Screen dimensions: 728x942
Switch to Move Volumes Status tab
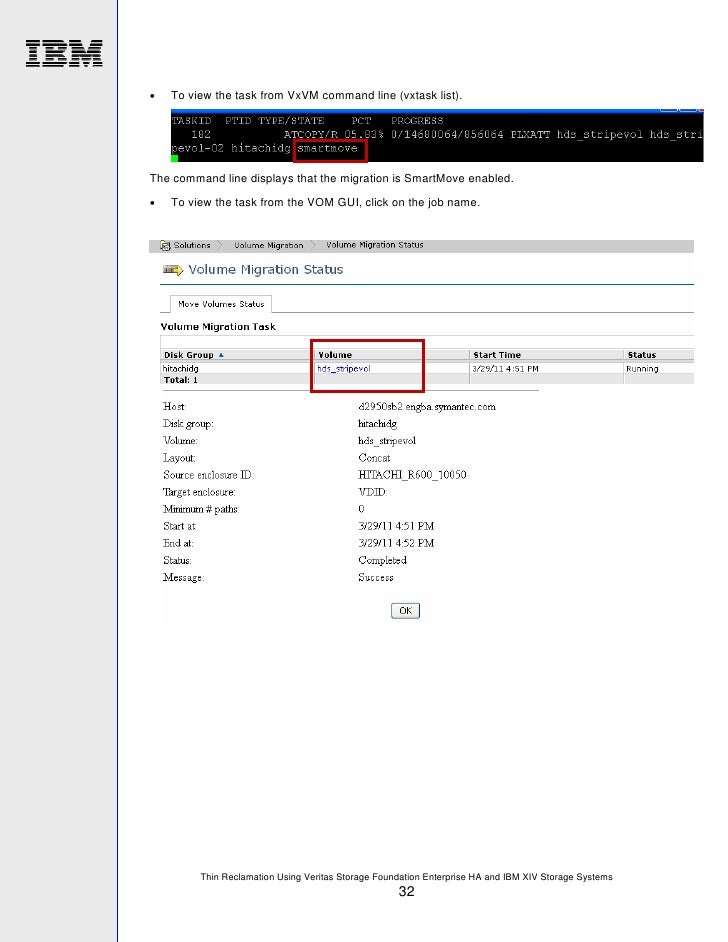[x=221, y=304]
